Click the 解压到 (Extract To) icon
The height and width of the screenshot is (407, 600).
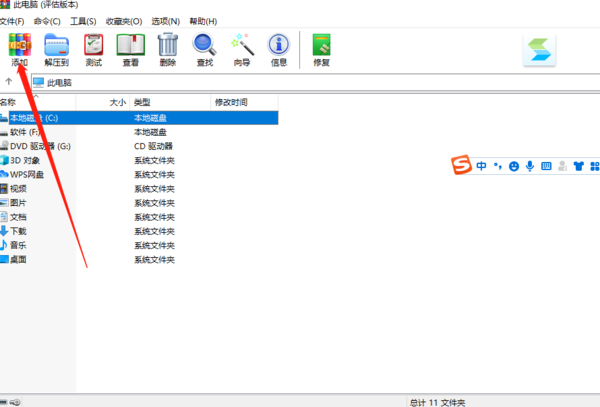click(x=57, y=46)
